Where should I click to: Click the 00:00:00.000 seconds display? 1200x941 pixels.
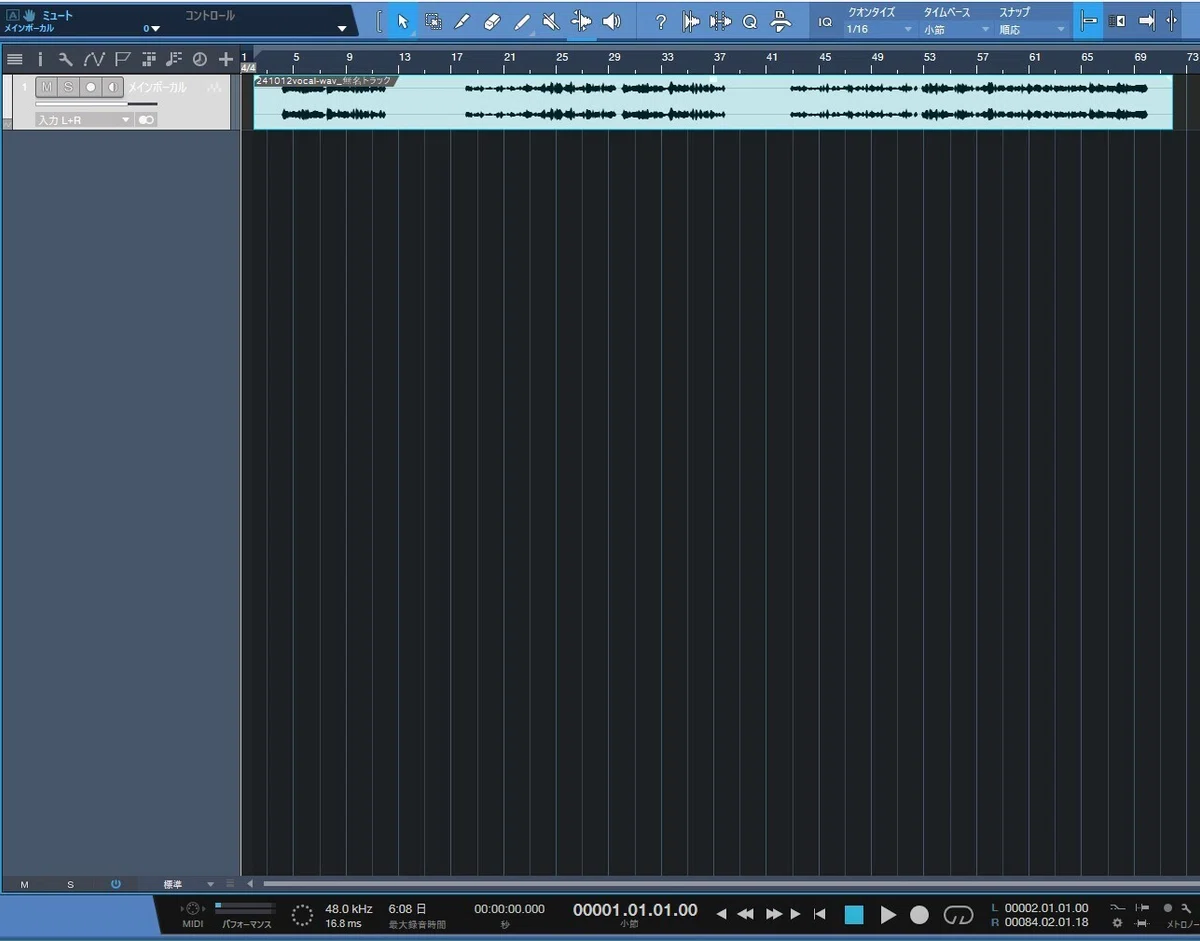tap(510, 909)
